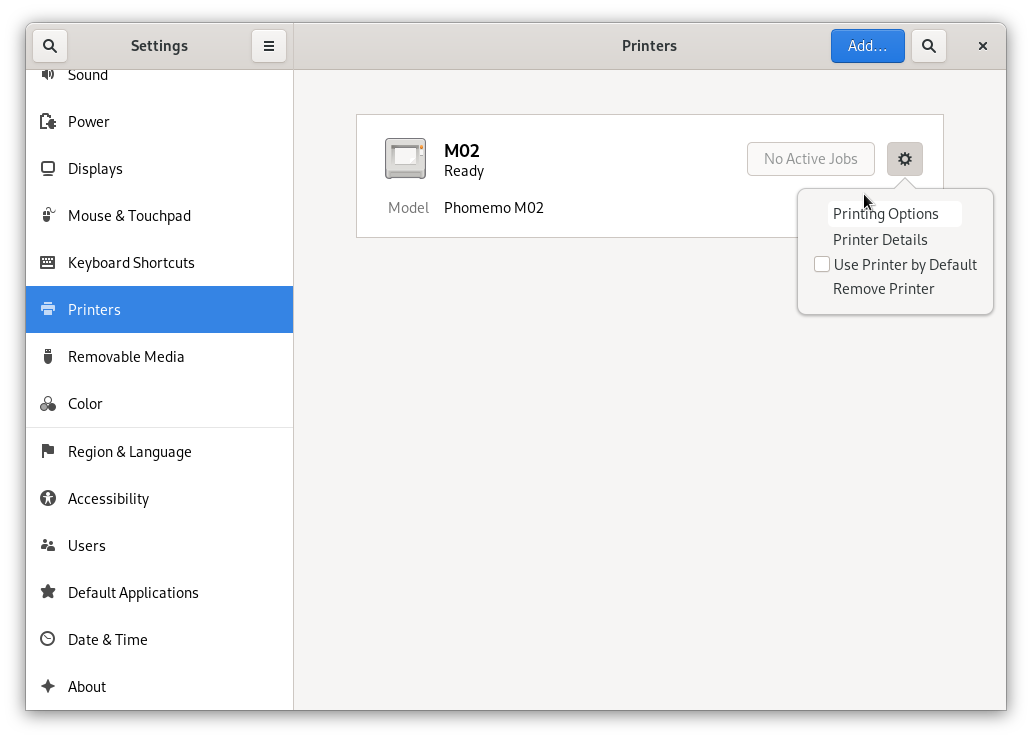Image resolution: width=1032 pixels, height=739 pixels.
Task: Click the About sparkle icon
Action: 47,686
